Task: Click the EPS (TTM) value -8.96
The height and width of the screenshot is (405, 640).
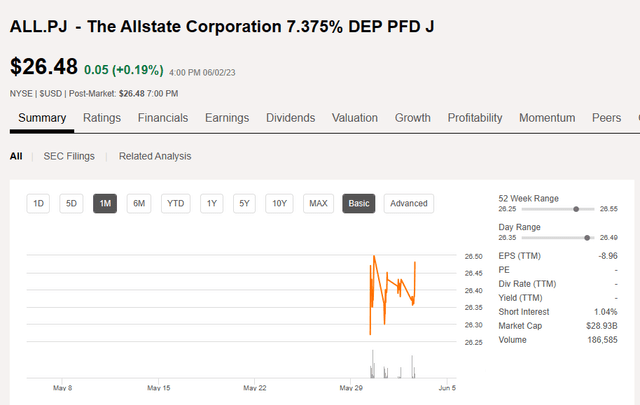Action: point(608,256)
